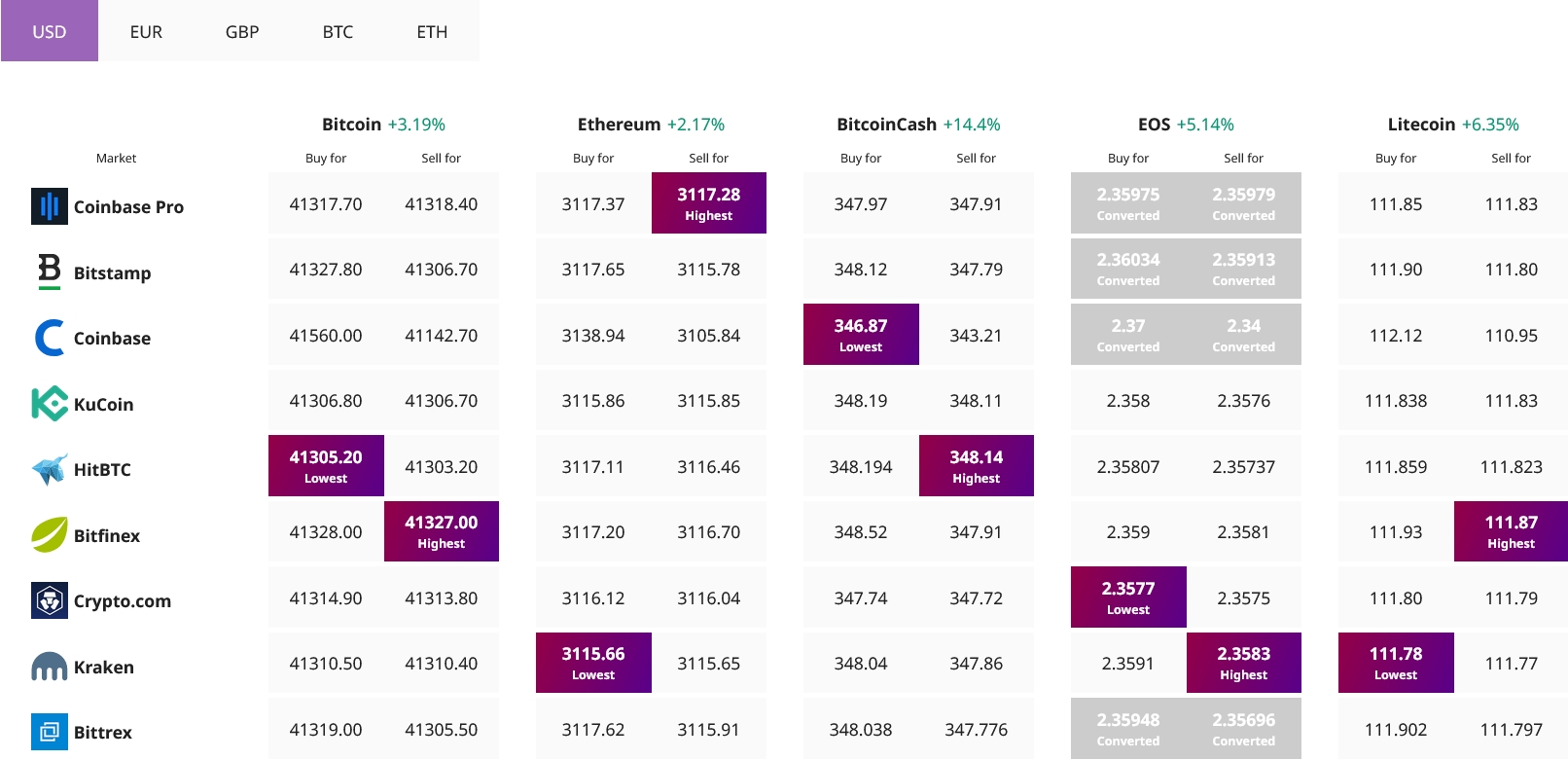Click Crypto.com Bitcoin sell price 41313.80
This screenshot has height=760, width=1568.
pos(442,597)
